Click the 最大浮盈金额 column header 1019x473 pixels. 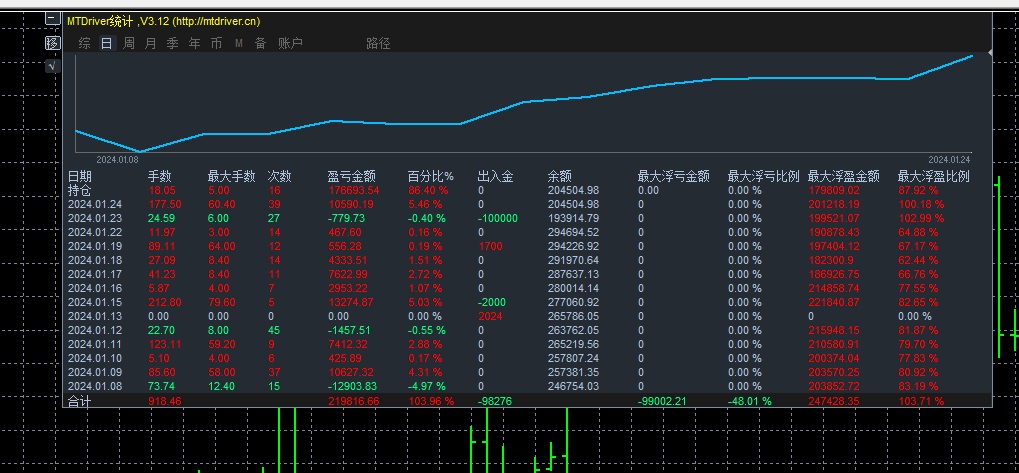click(x=844, y=177)
